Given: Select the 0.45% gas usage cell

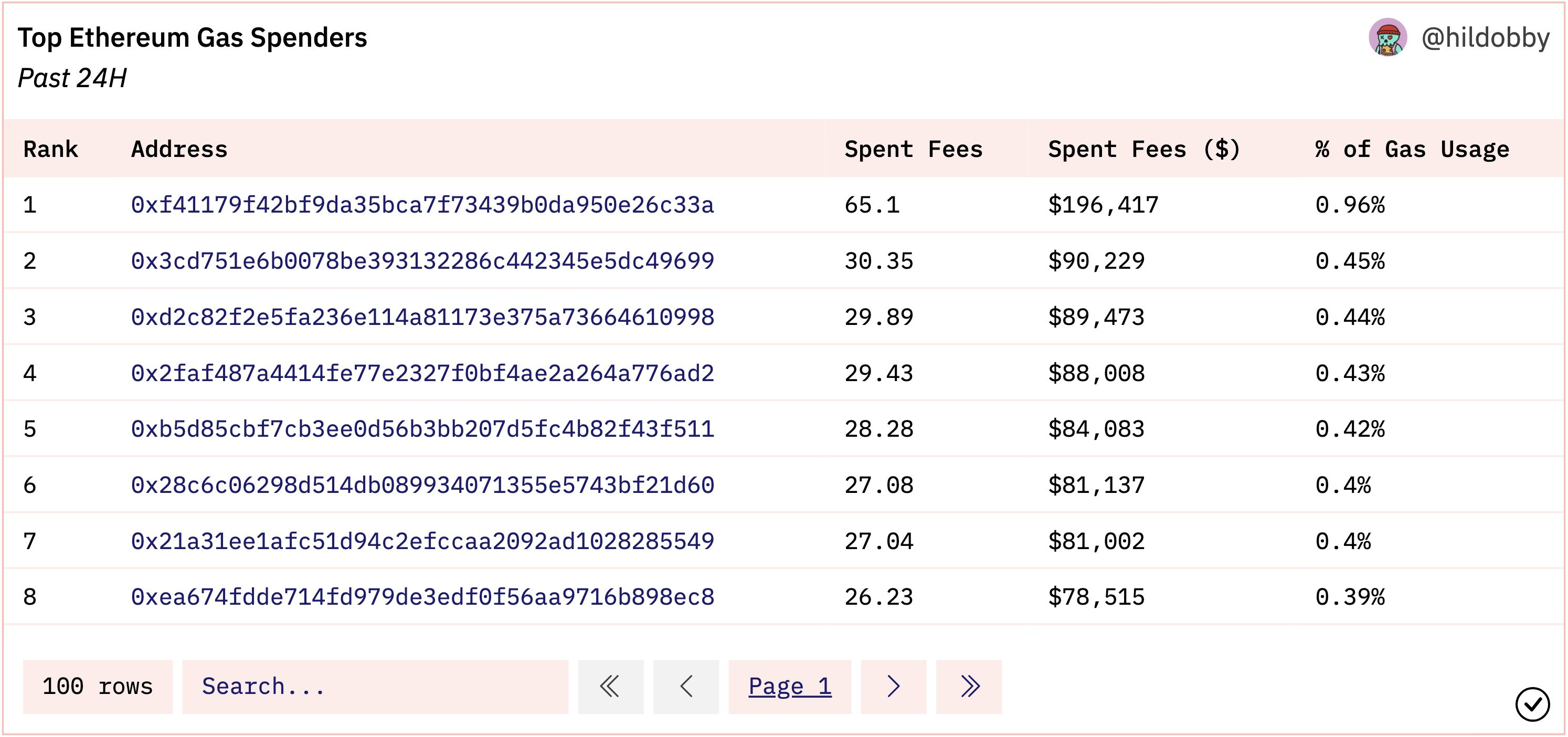Looking at the screenshot, I should tap(1350, 261).
